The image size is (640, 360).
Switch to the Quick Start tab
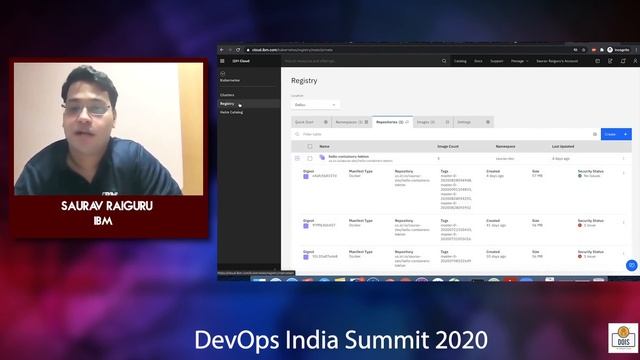tap(311, 122)
